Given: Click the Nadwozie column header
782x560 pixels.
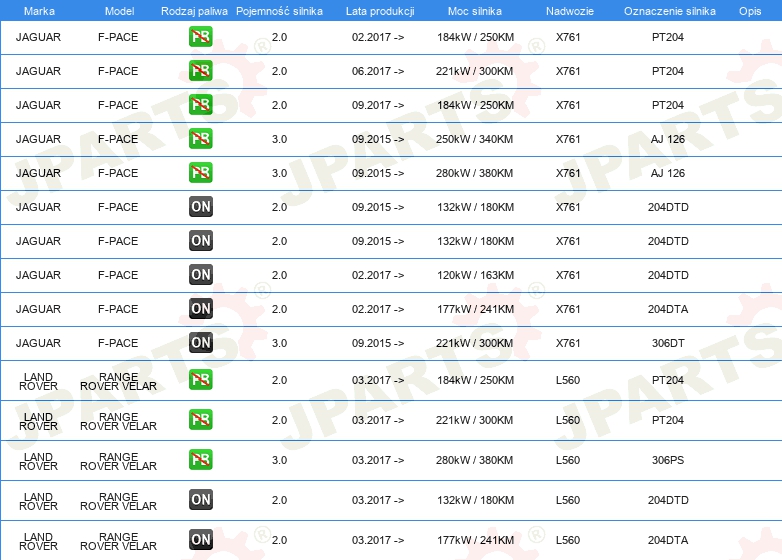Looking at the screenshot, I should (x=570, y=11).
